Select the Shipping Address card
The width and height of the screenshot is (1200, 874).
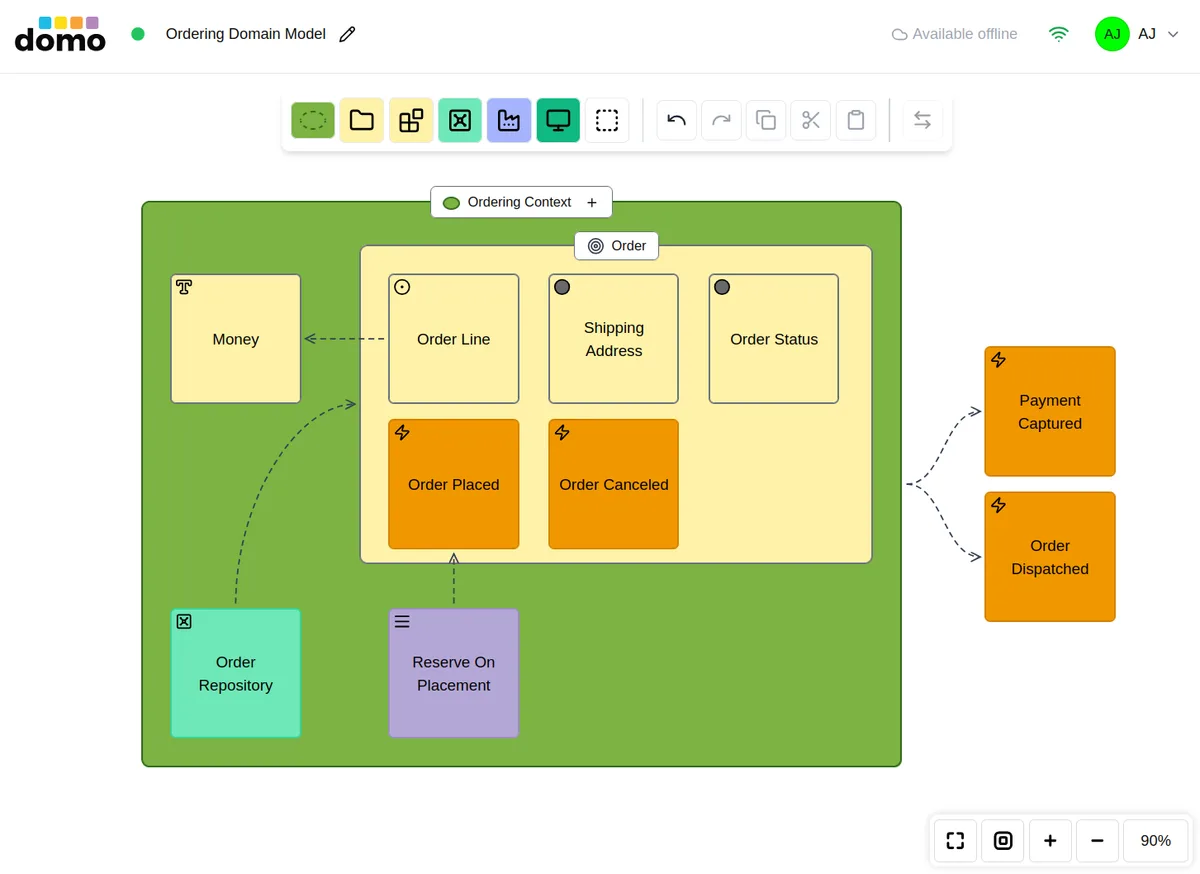(614, 339)
